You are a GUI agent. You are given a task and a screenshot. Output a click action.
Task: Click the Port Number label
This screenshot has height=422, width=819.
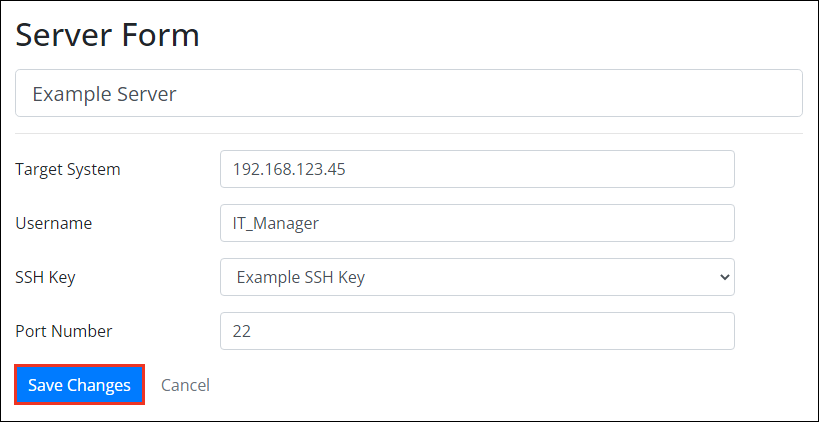pyautogui.click(x=64, y=331)
